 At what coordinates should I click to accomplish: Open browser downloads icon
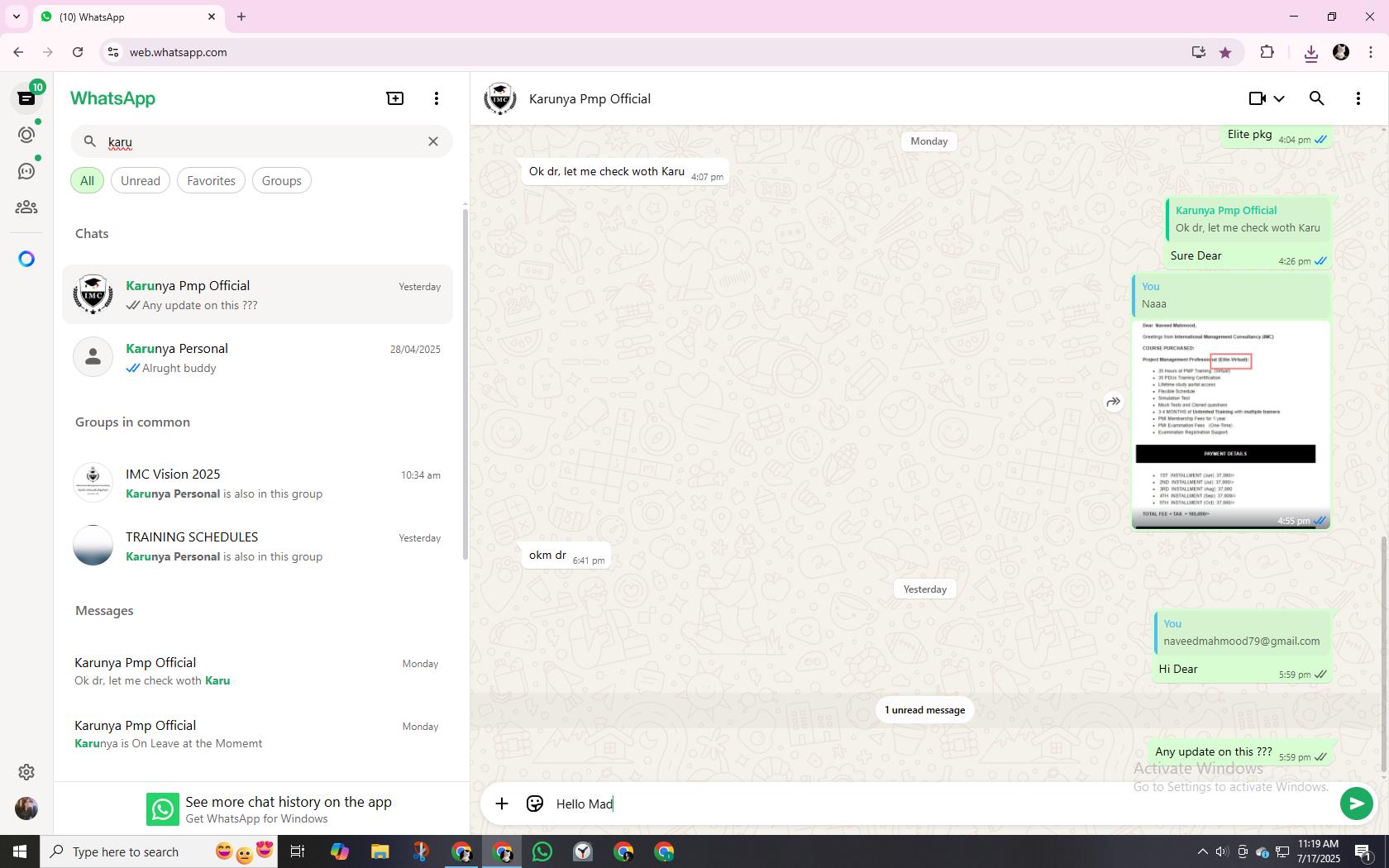[1311, 53]
